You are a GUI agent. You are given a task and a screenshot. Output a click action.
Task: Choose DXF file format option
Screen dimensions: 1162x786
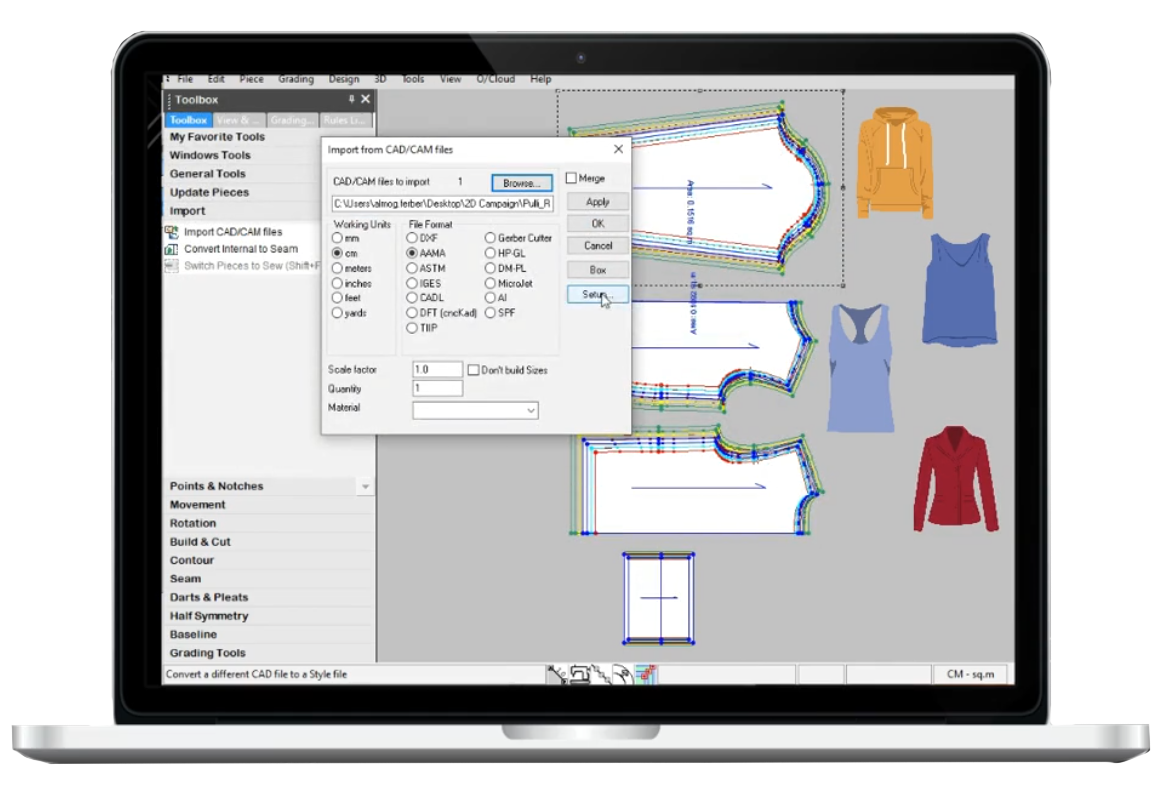(412, 239)
